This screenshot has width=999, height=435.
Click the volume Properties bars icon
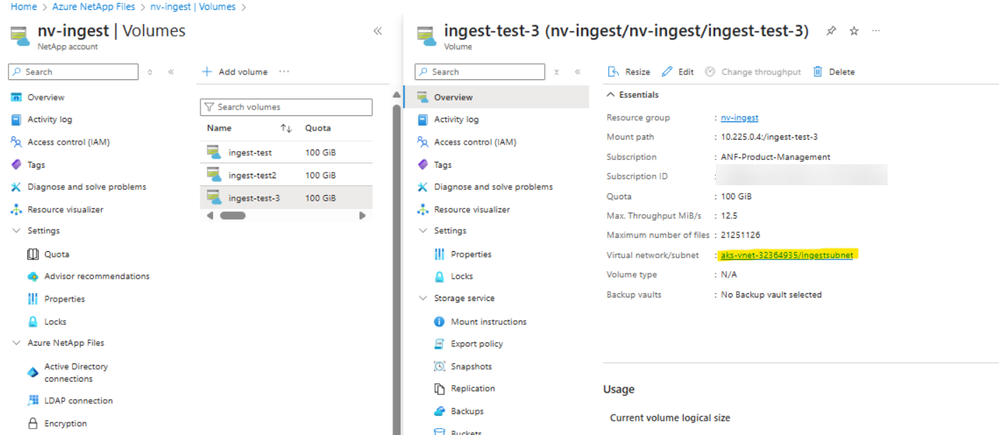440,254
